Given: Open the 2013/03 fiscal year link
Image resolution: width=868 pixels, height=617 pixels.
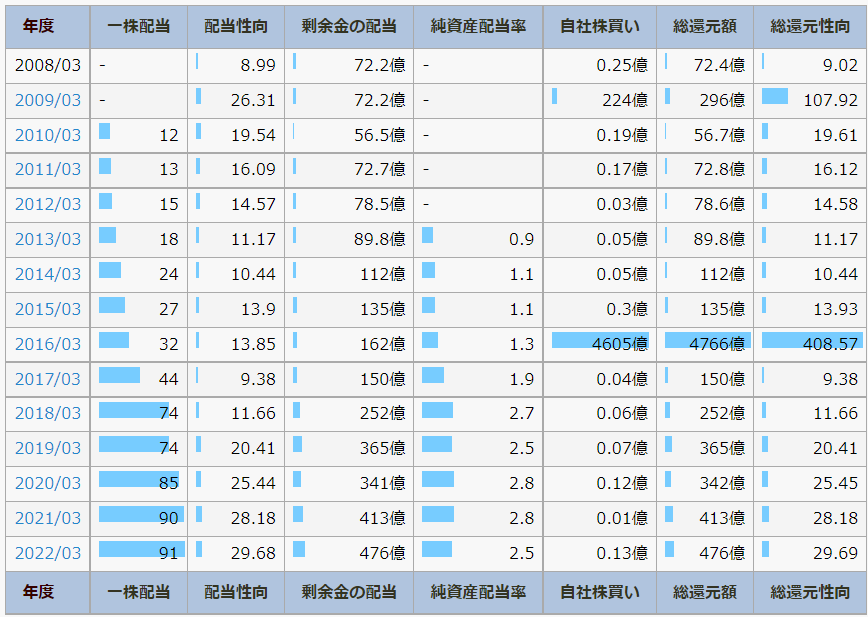Looking at the screenshot, I should coord(48,239).
